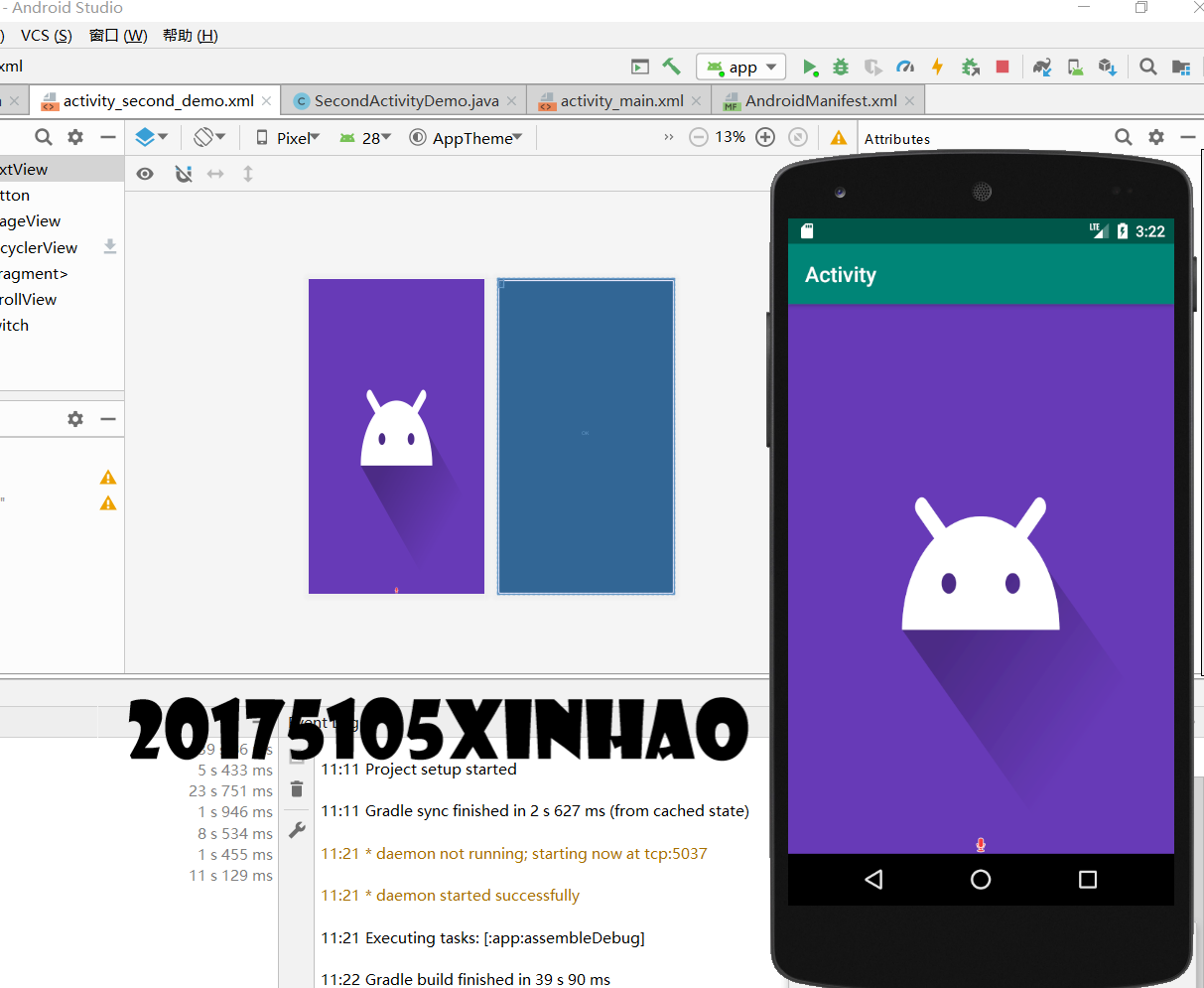Switch to SecondActivityDemo.java tab
Screen dimensions: 1204x988
click(x=406, y=100)
